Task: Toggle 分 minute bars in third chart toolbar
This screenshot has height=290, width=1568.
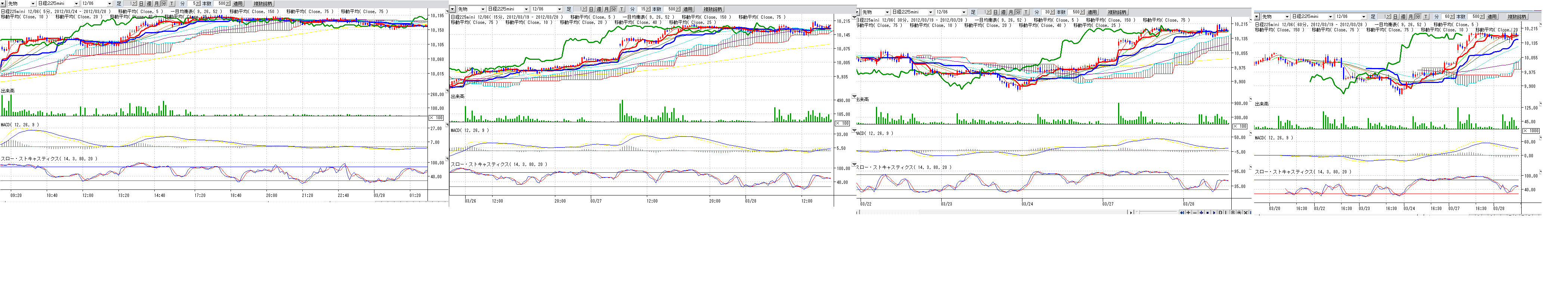Action: point(1018,12)
